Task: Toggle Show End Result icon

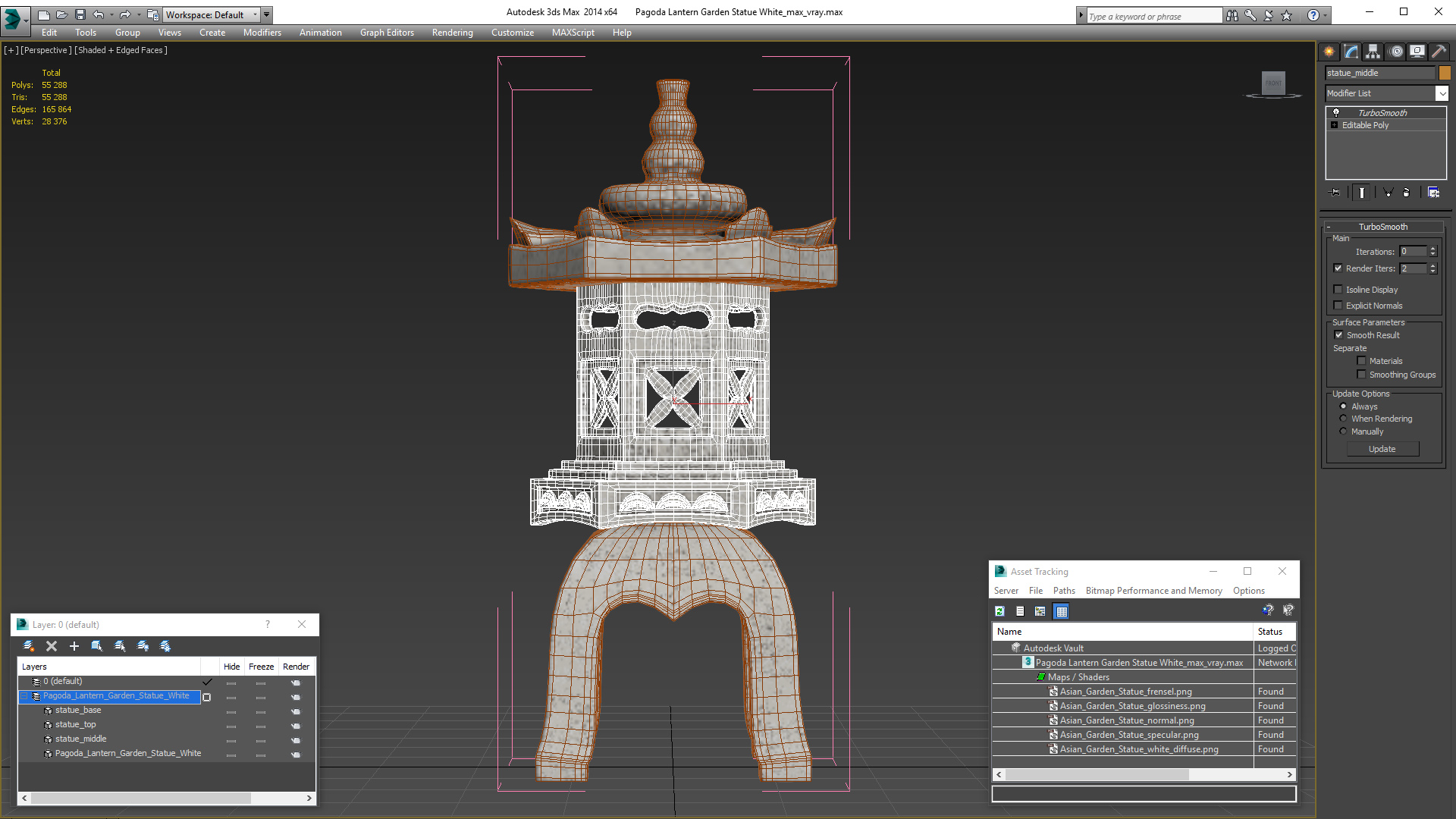Action: [x=1362, y=193]
